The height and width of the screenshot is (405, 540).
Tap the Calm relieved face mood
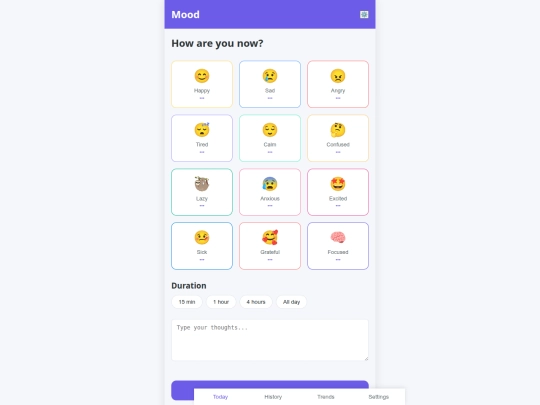point(270,138)
